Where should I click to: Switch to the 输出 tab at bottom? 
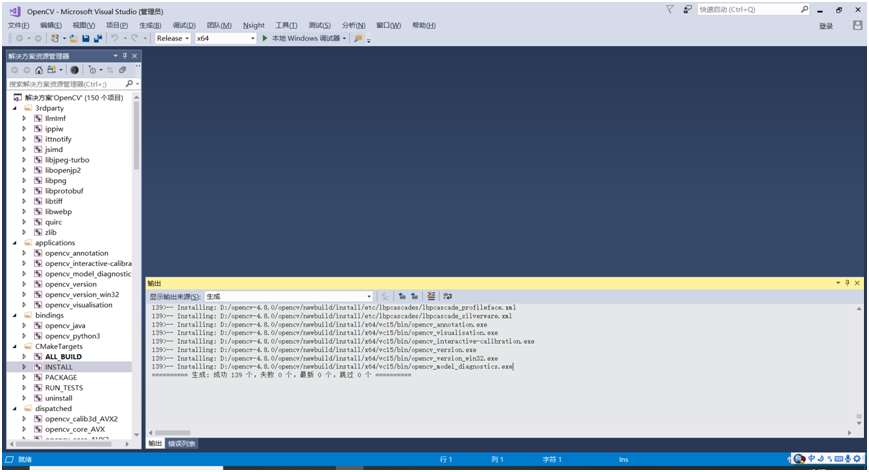point(155,444)
